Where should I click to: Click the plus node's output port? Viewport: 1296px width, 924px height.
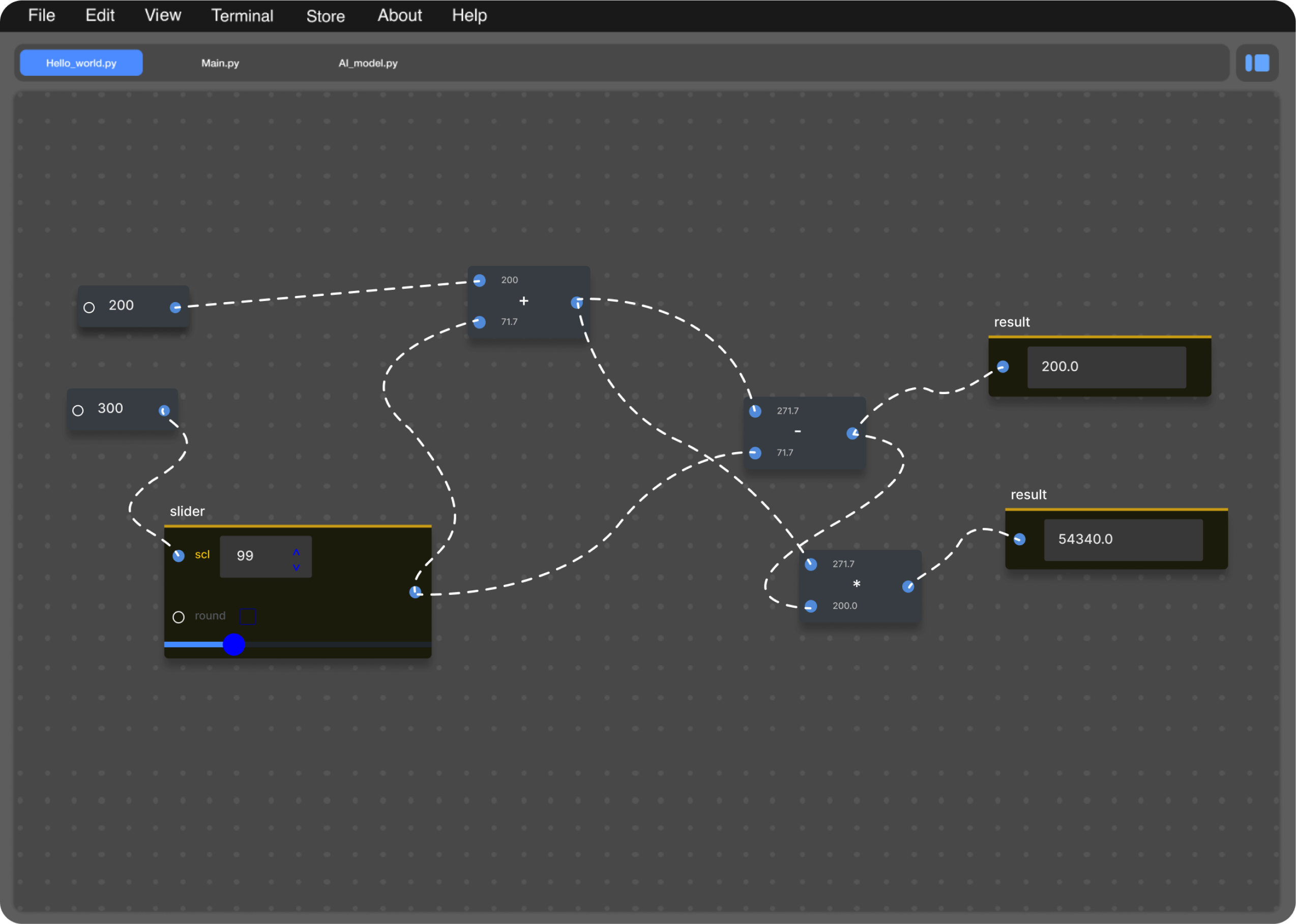(576, 302)
